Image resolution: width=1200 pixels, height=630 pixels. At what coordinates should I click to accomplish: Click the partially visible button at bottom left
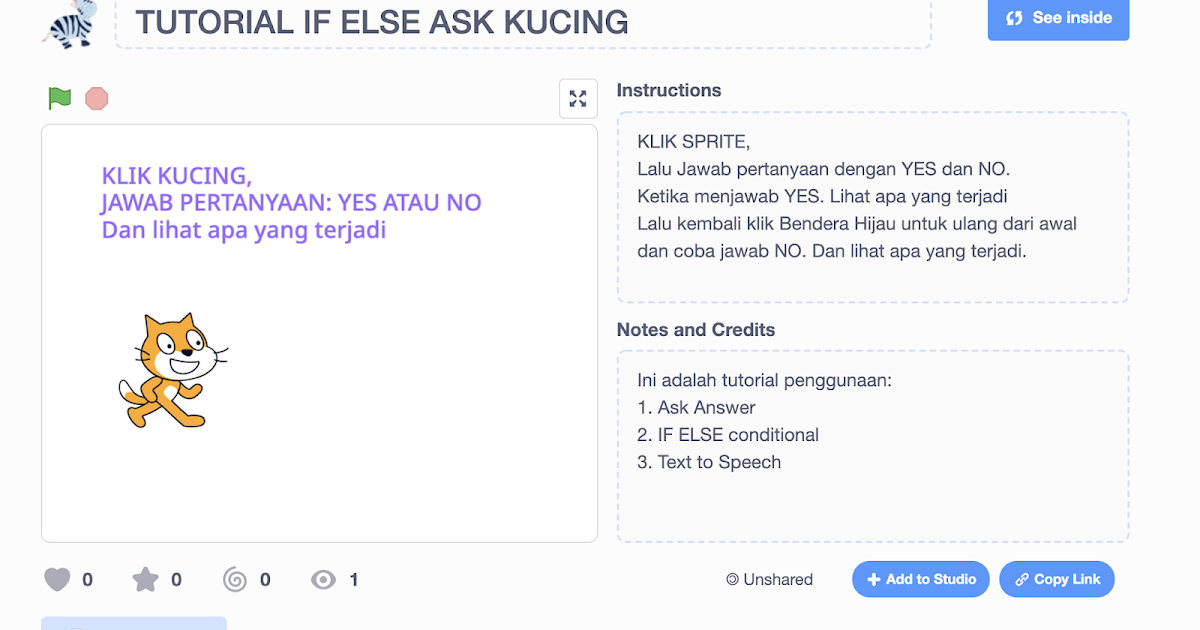pos(133,625)
